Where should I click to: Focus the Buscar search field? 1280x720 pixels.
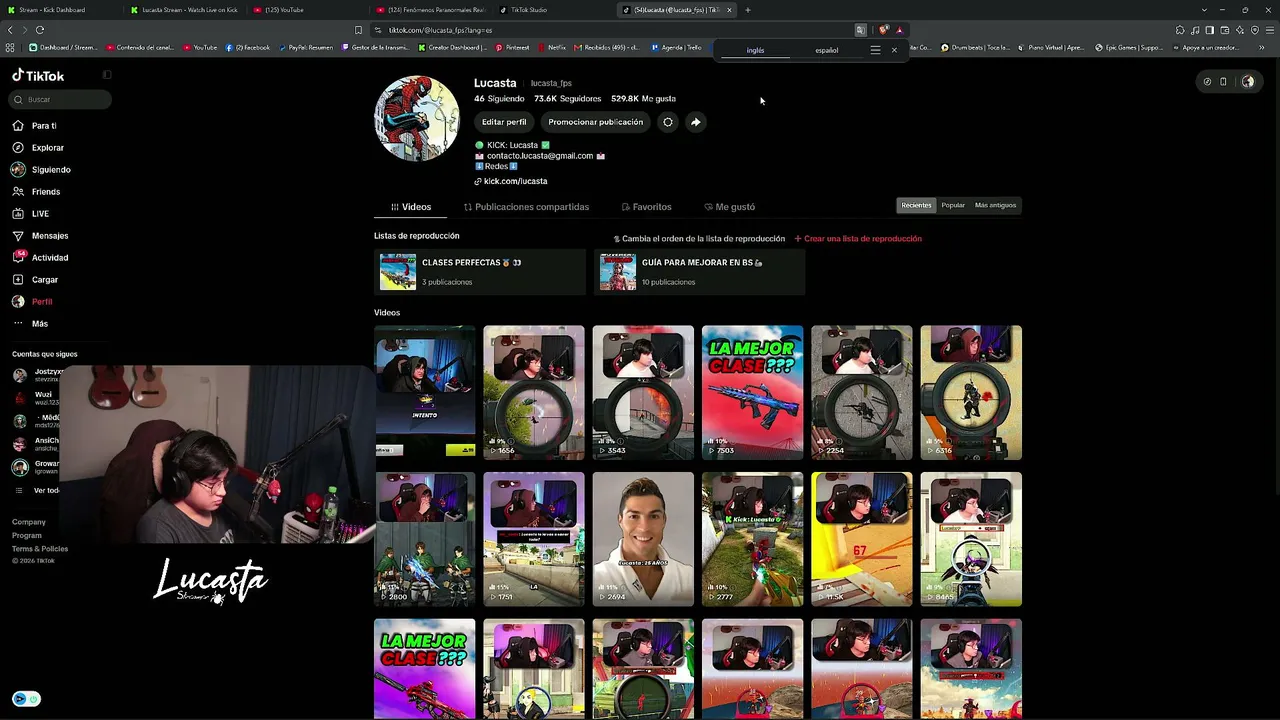(61, 100)
